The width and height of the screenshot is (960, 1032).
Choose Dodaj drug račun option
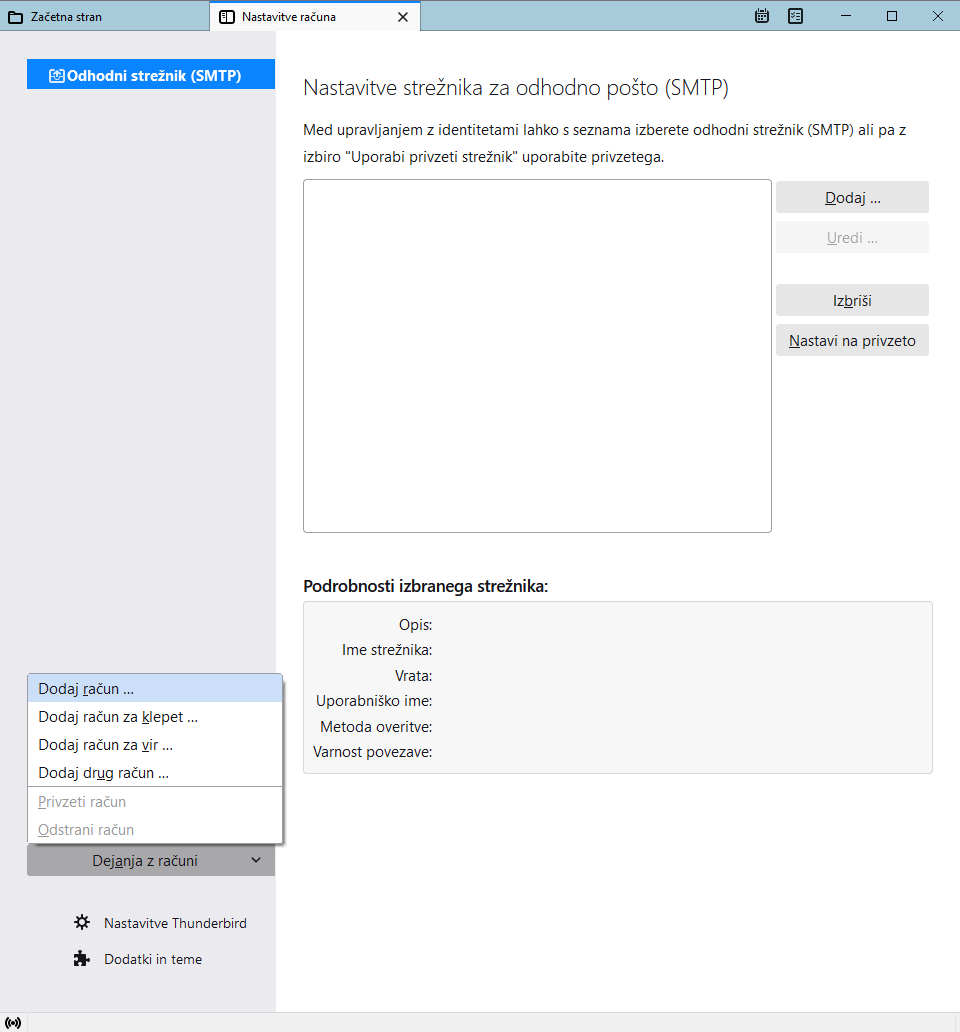coord(103,773)
